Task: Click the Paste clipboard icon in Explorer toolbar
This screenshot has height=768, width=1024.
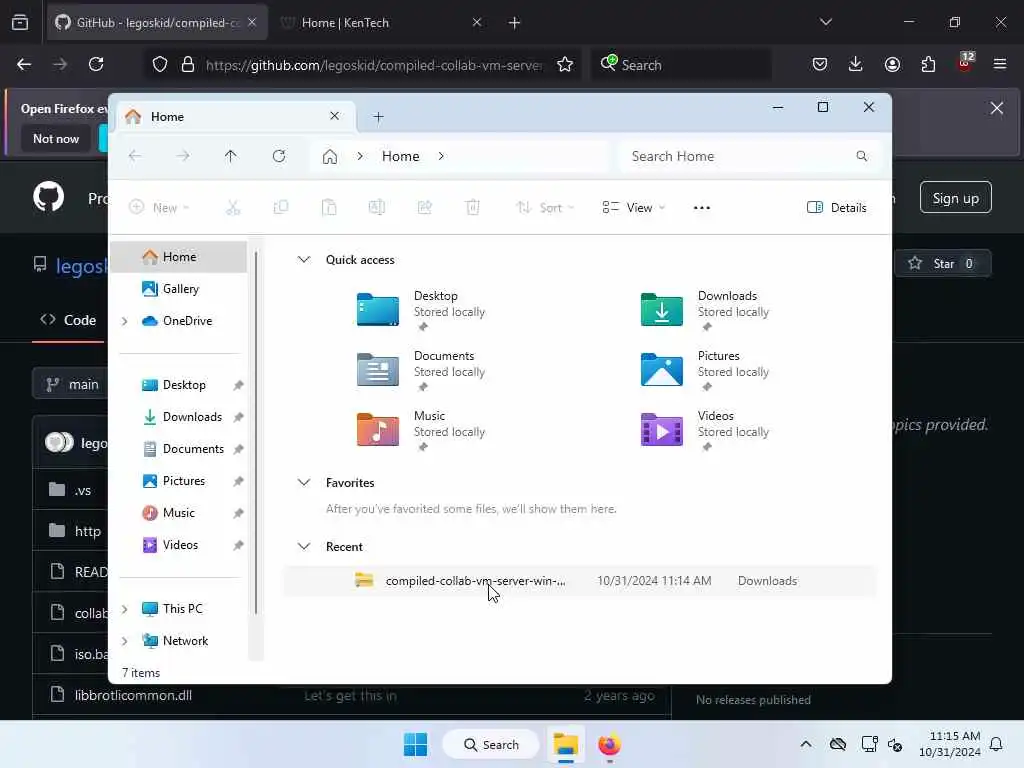Action: (x=329, y=208)
